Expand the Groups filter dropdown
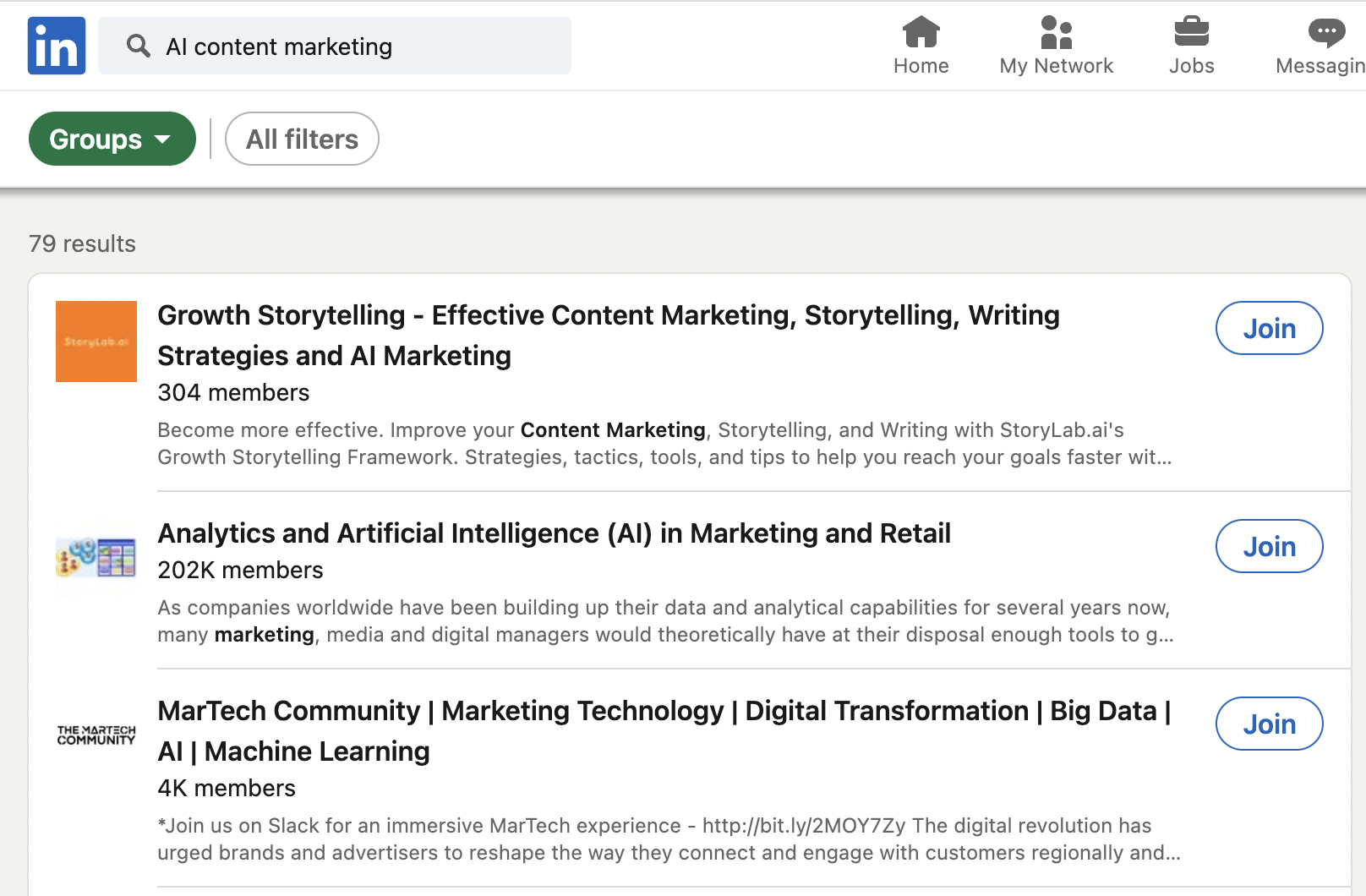This screenshot has height=896, width=1366. 112,139
